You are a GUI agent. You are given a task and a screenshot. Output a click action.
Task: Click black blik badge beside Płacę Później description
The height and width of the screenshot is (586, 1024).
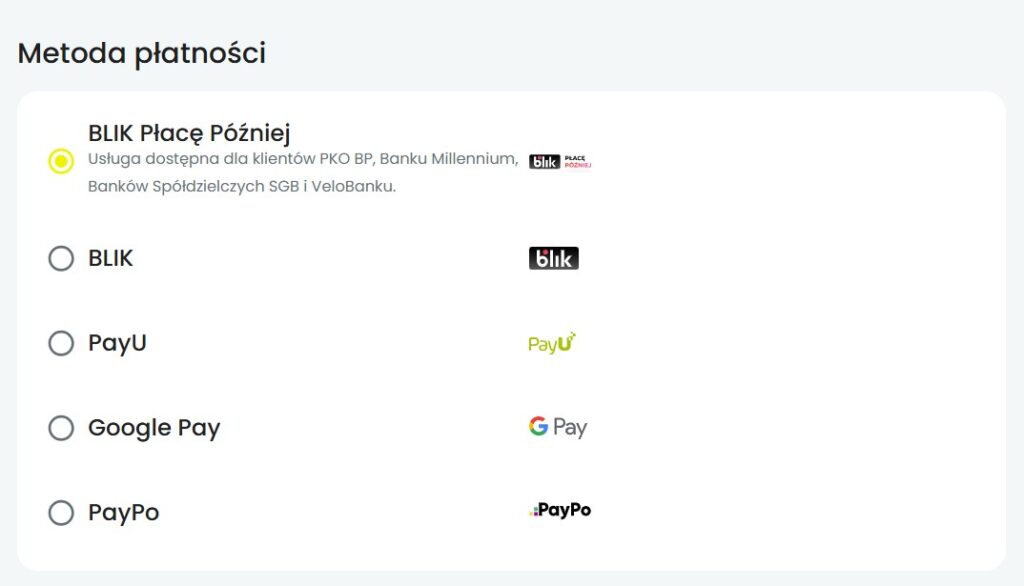click(x=544, y=161)
